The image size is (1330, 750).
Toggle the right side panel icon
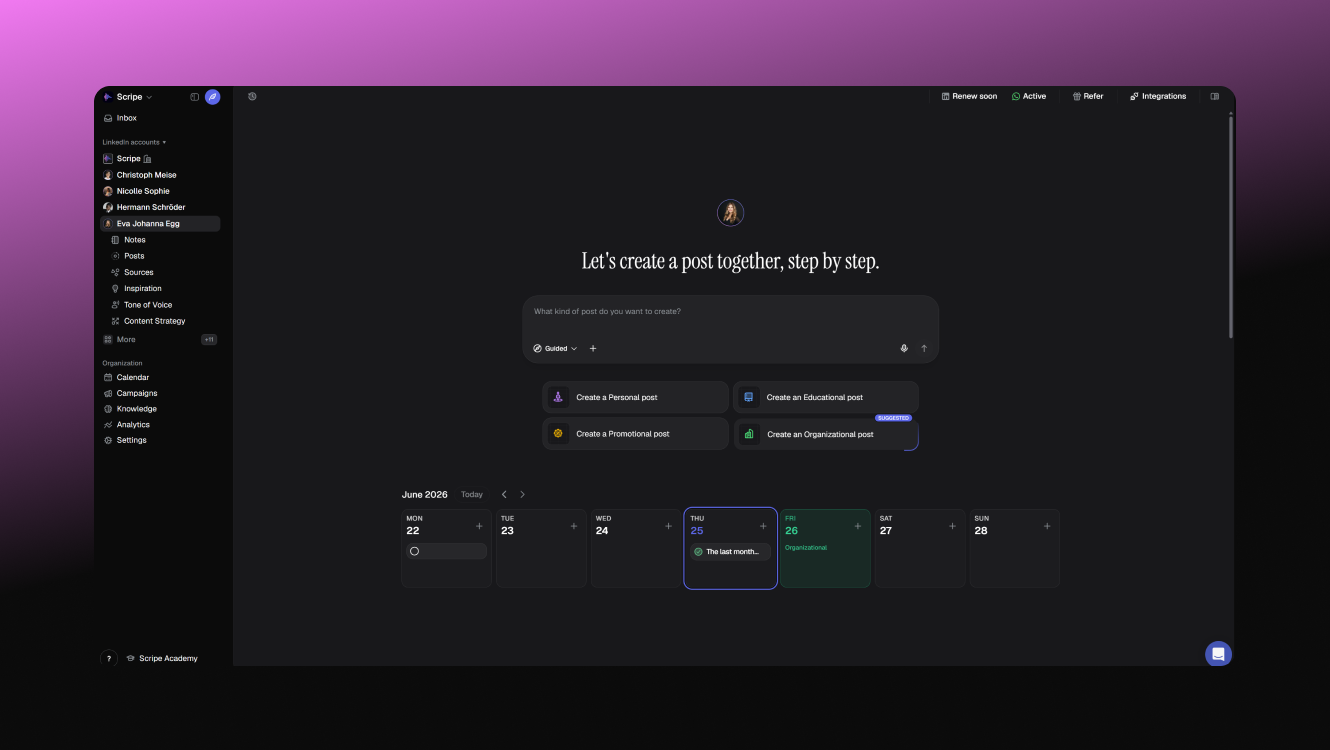pos(1215,97)
